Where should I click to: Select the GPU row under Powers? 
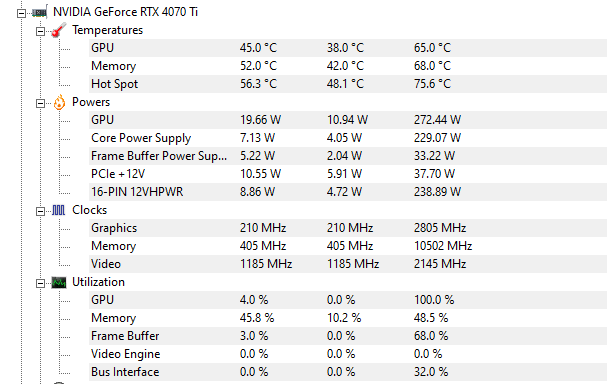pos(348,120)
